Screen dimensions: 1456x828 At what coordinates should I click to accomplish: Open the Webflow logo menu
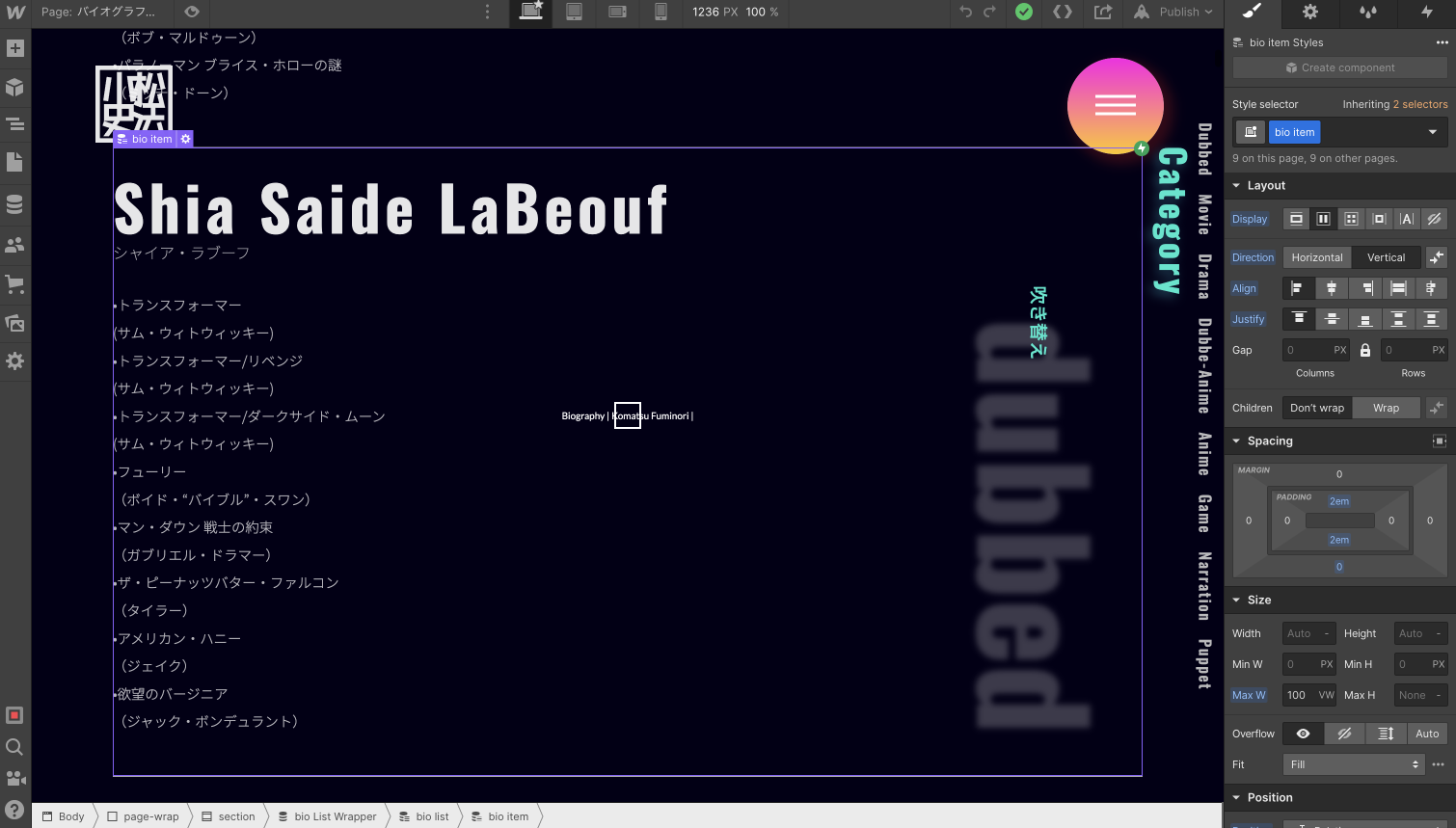[15, 12]
